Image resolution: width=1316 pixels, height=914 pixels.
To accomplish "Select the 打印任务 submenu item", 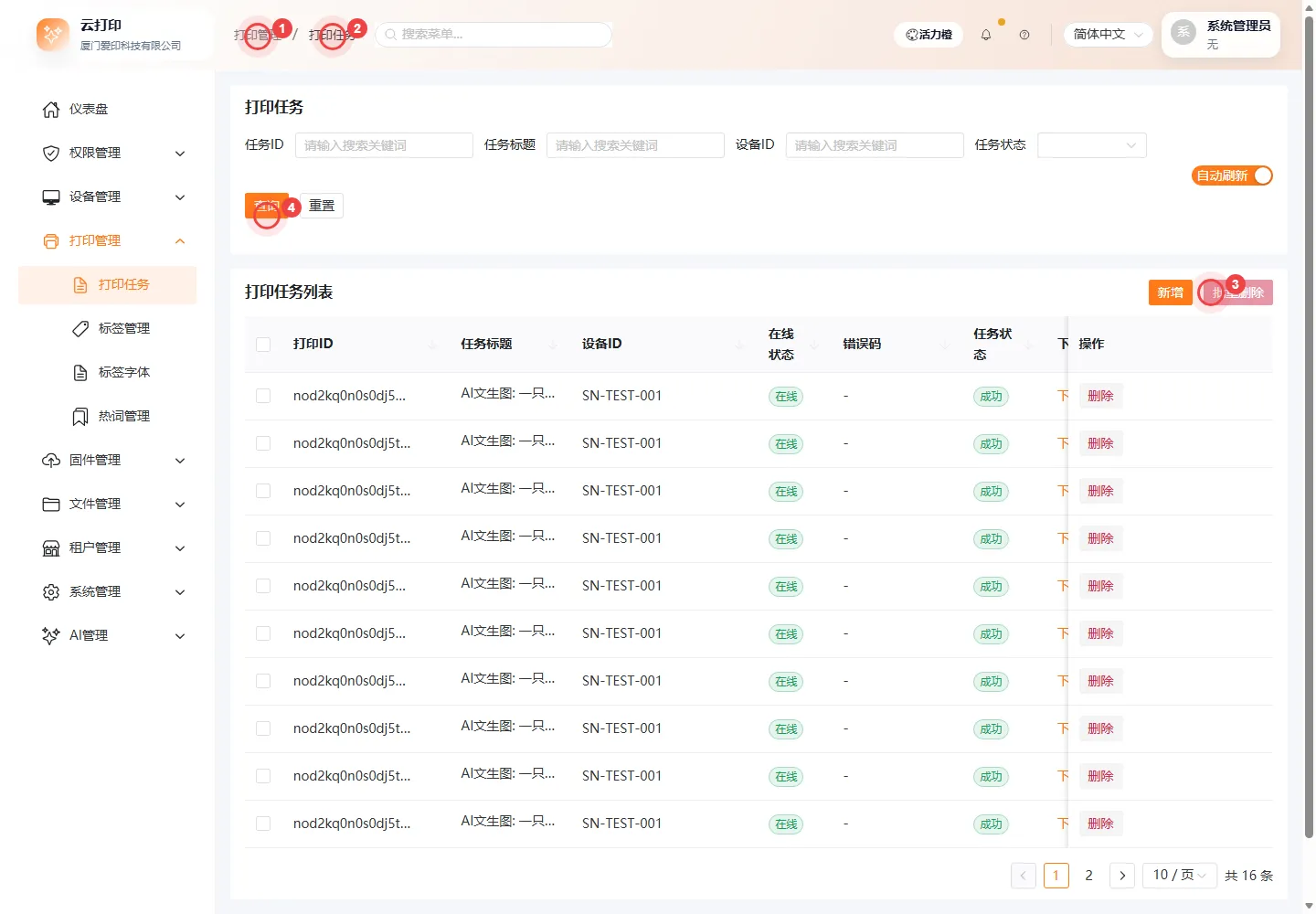I will pyautogui.click(x=107, y=285).
